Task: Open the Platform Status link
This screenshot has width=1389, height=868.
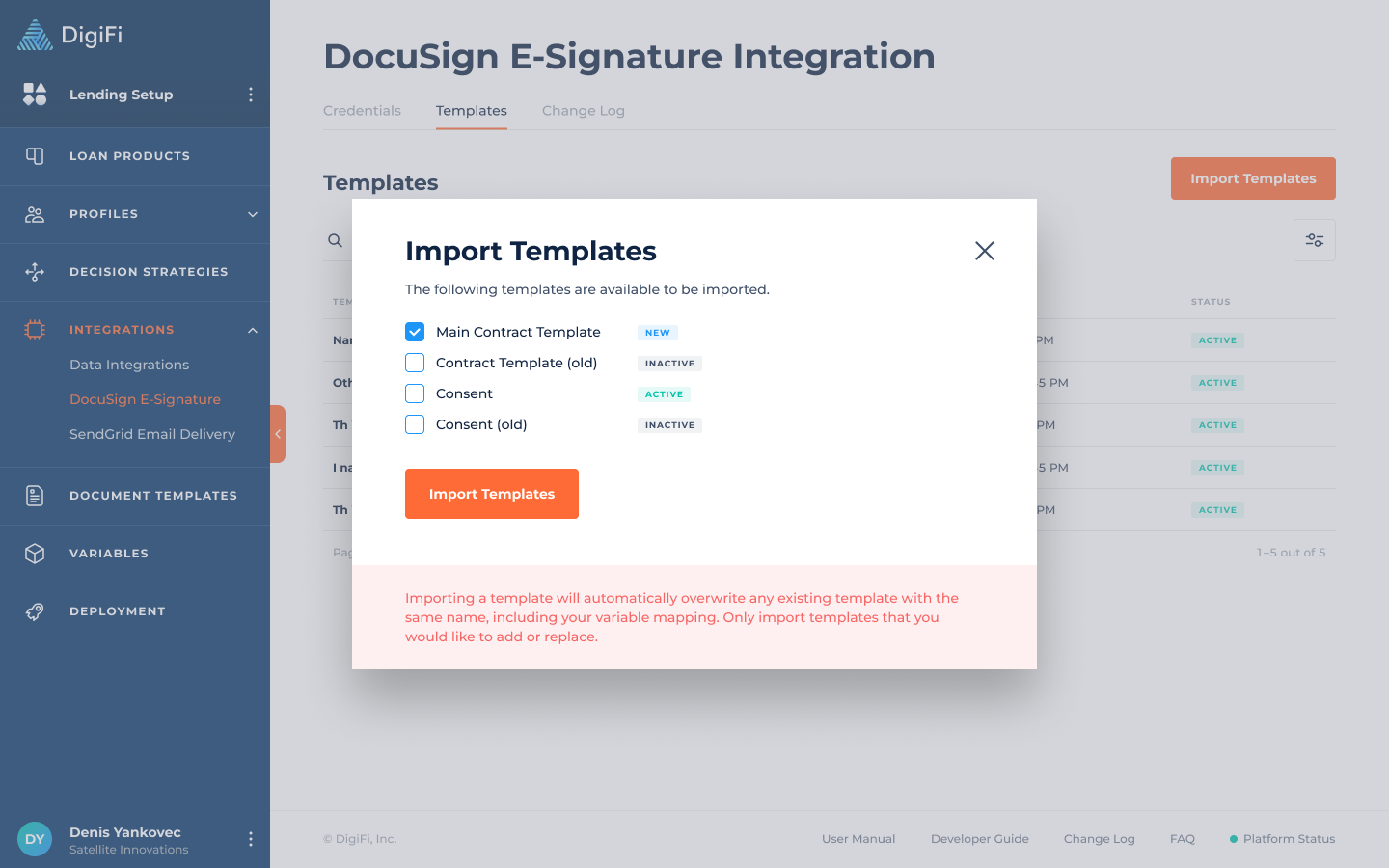Action: pos(1283,839)
